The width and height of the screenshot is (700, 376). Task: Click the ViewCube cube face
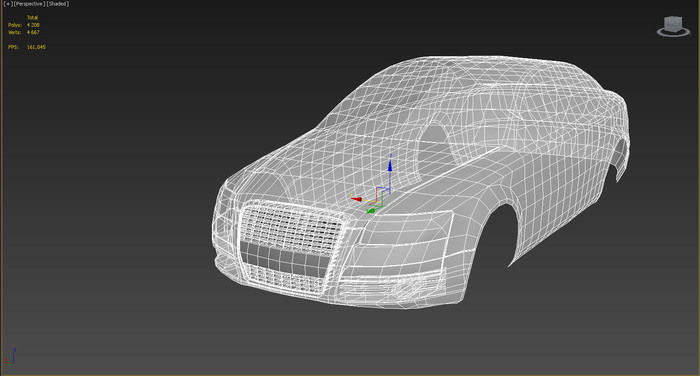673,24
